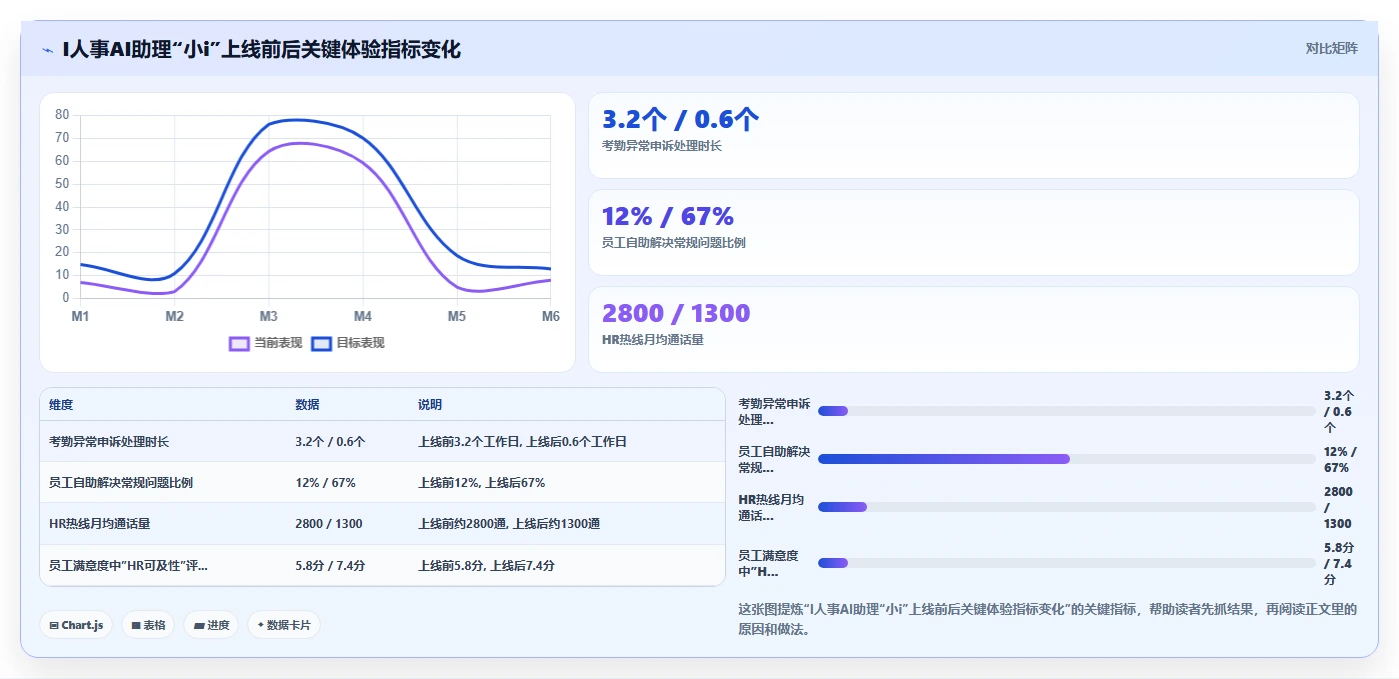Click the HR热线月均通话量 card caption
1399x679 pixels.
pyautogui.click(x=652, y=340)
